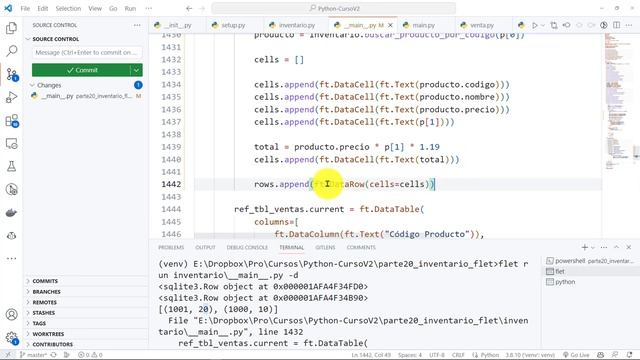The image size is (640, 360).
Task: Open the File menu
Action: (25, 8)
